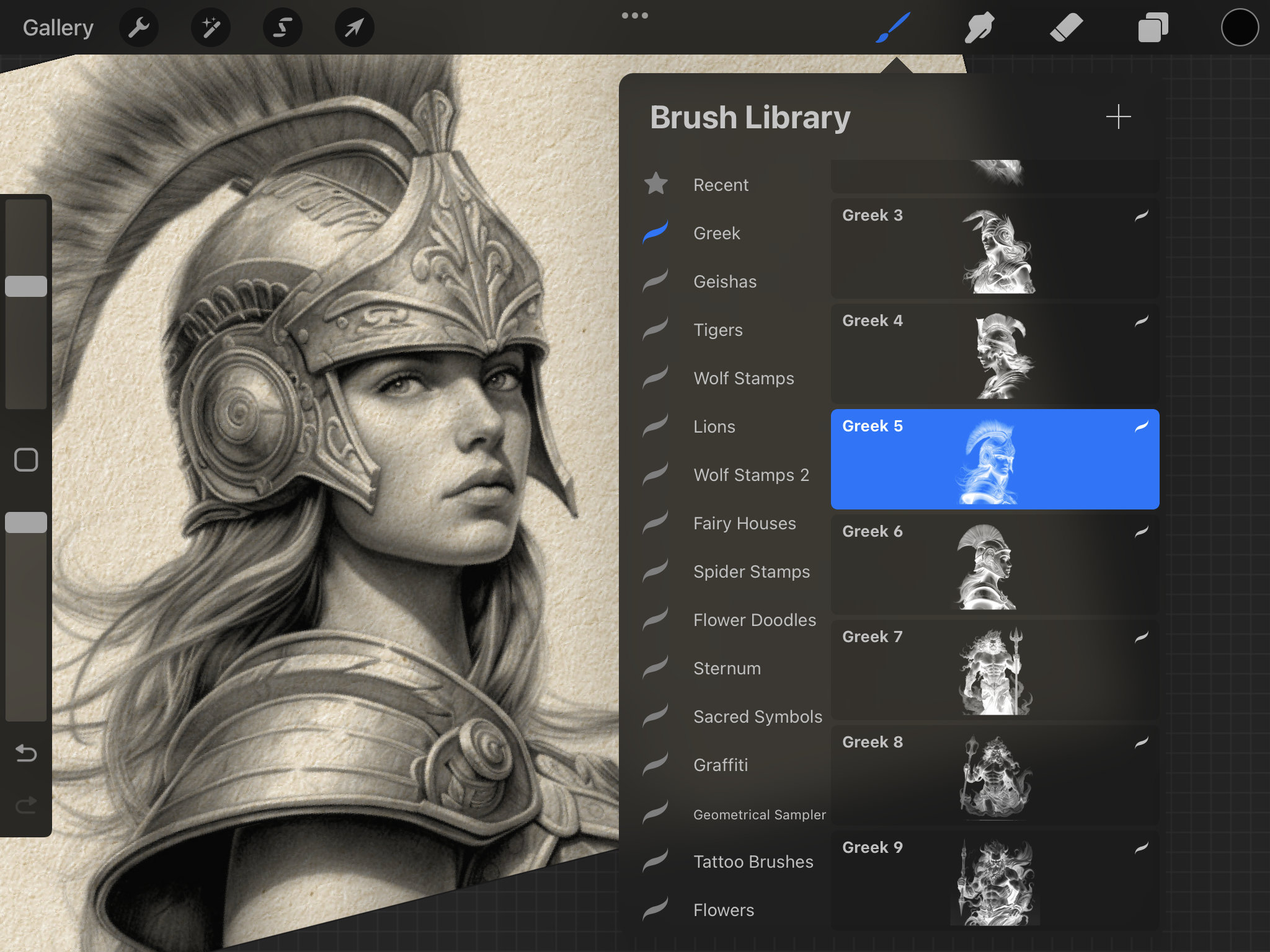Image resolution: width=1270 pixels, height=952 pixels.
Task: Tap the stroke icon on Greek 3
Action: point(1142,215)
